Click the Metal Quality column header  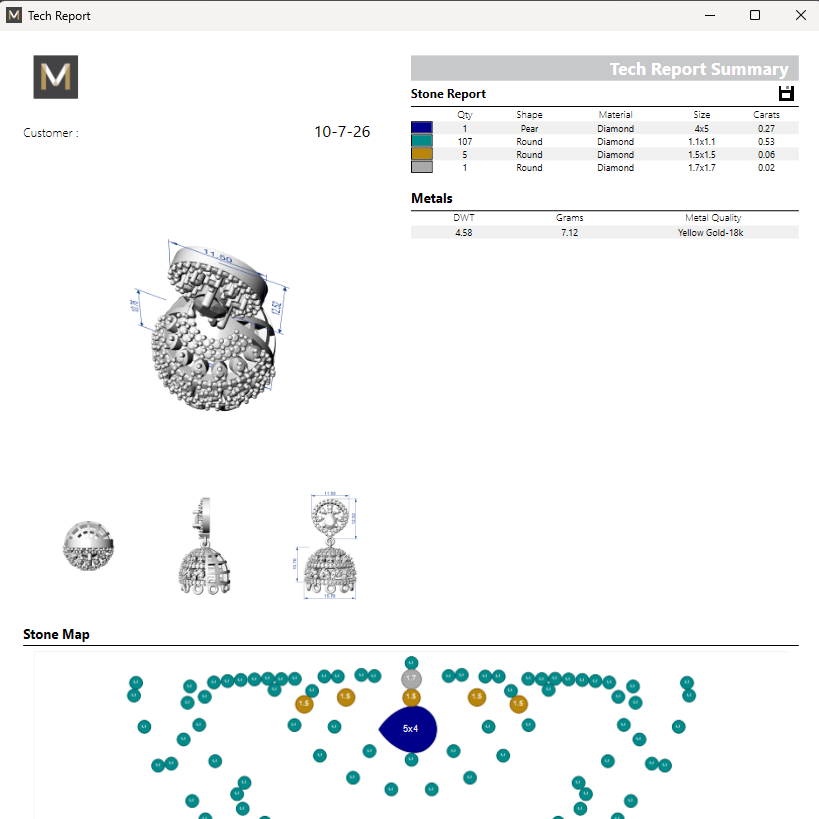pos(713,218)
